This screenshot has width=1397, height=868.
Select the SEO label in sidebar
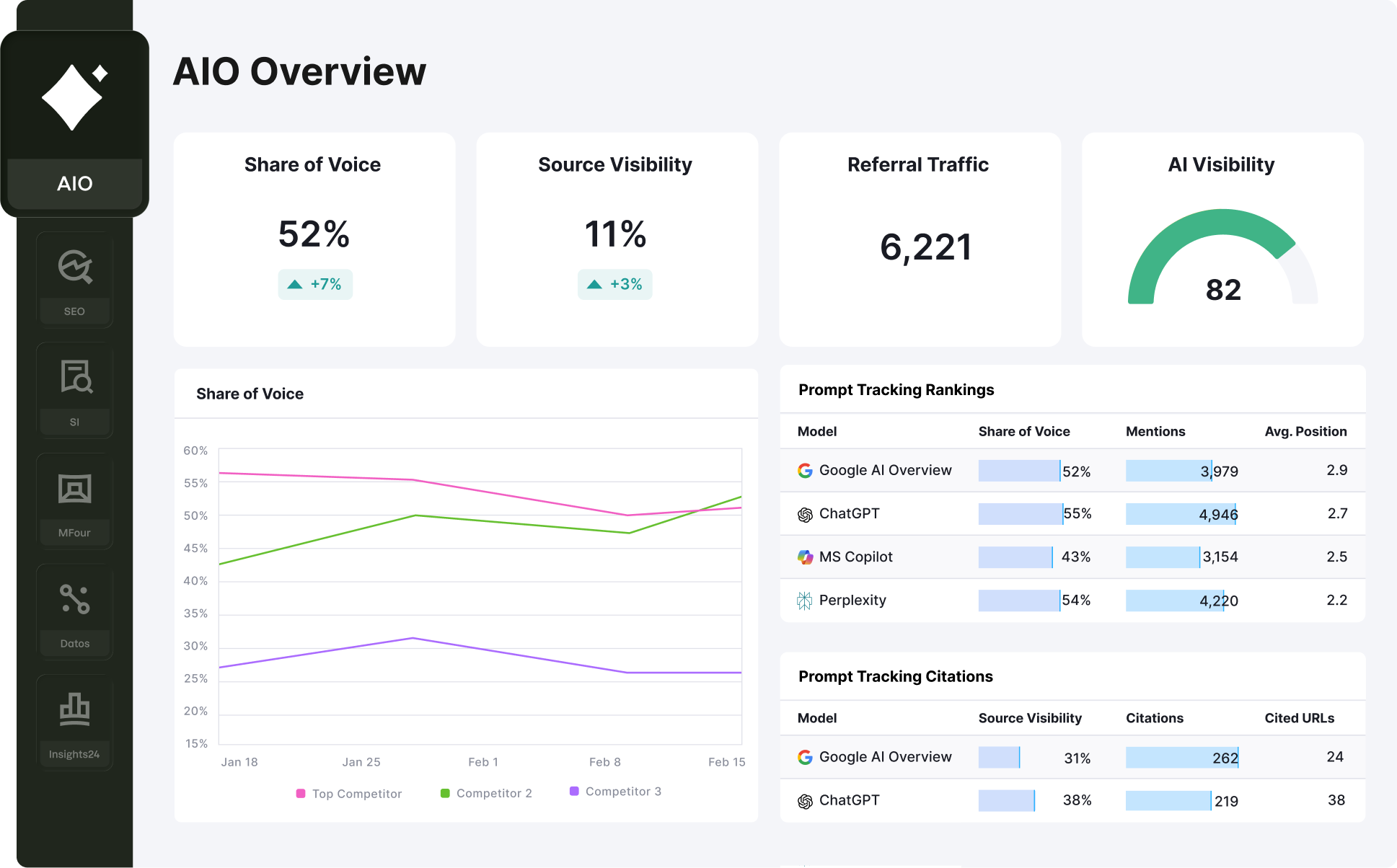click(x=74, y=311)
